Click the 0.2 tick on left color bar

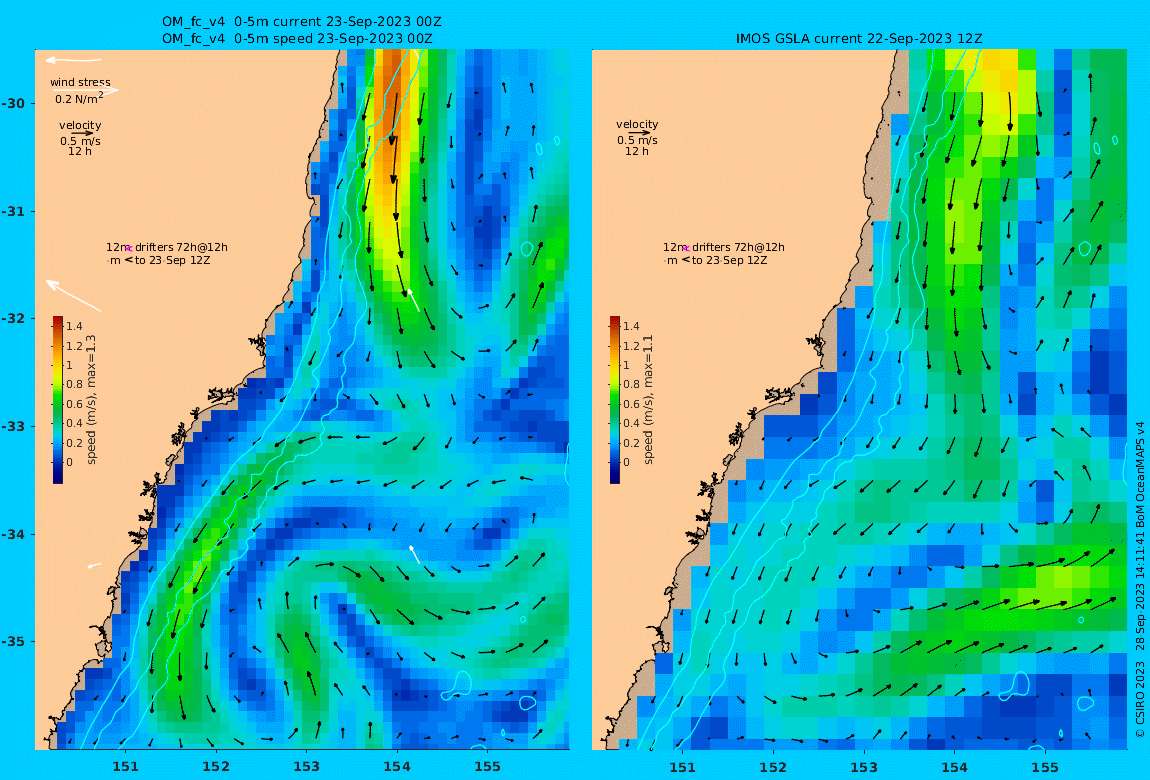point(74,443)
